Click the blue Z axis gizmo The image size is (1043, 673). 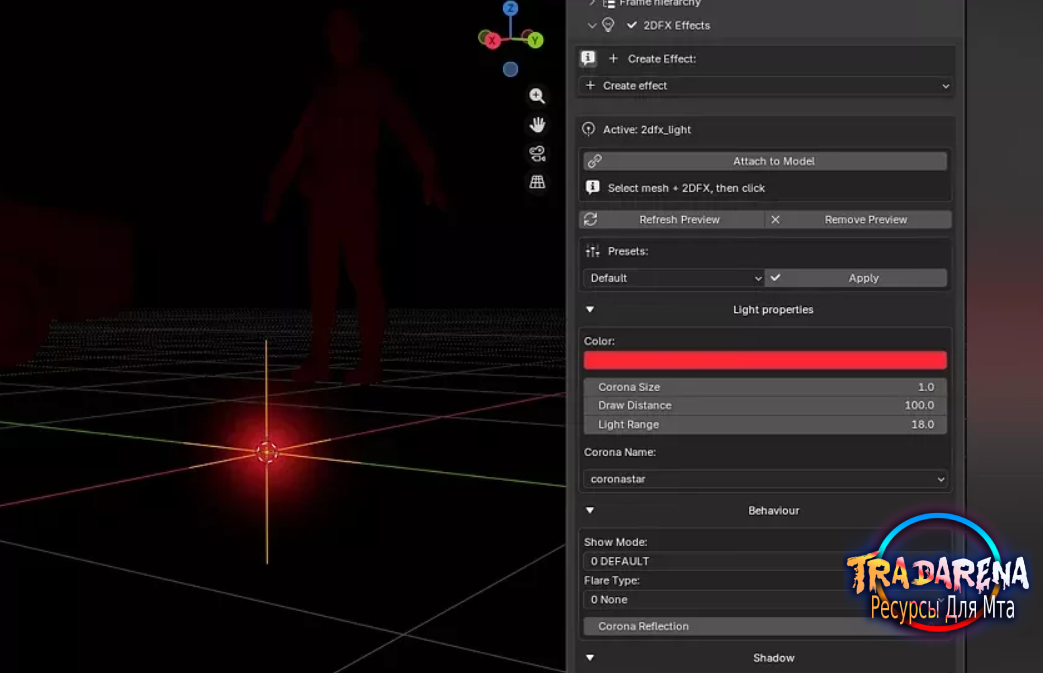pyautogui.click(x=510, y=8)
